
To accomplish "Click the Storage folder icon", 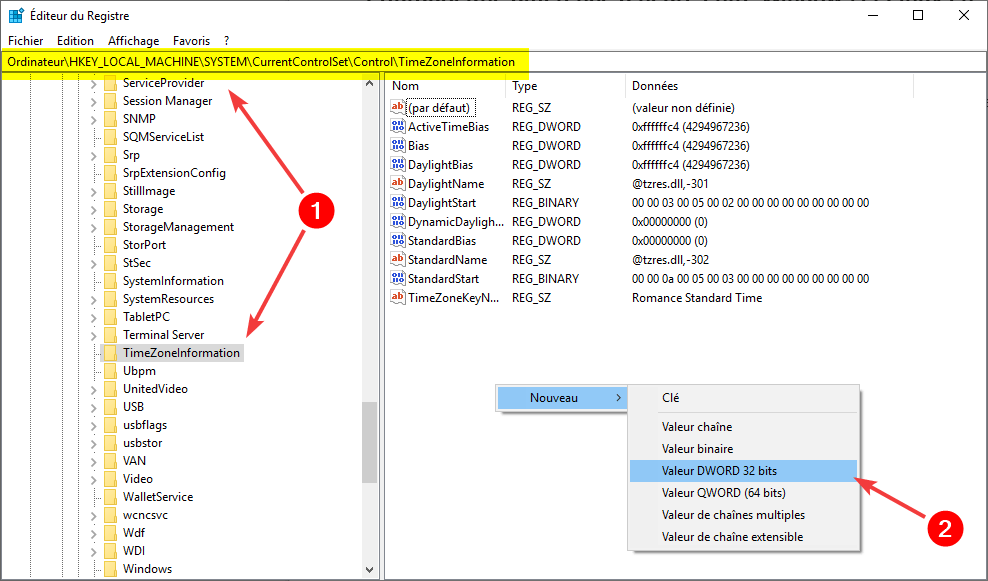I will pos(110,209).
